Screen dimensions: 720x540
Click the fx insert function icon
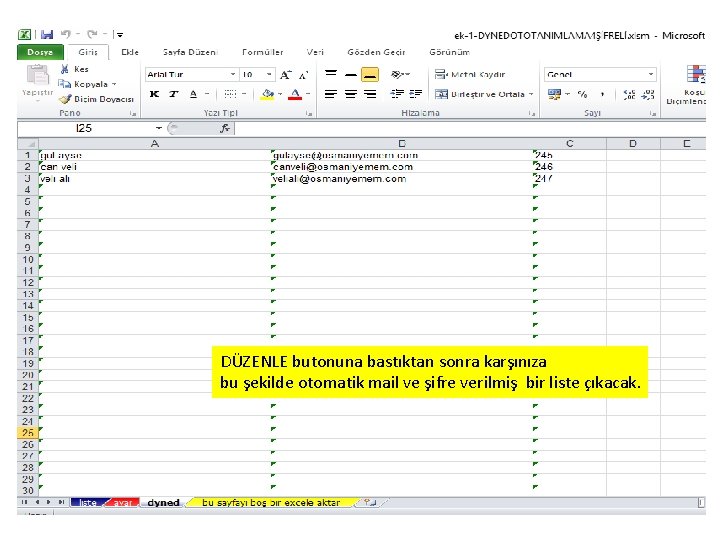(x=225, y=128)
